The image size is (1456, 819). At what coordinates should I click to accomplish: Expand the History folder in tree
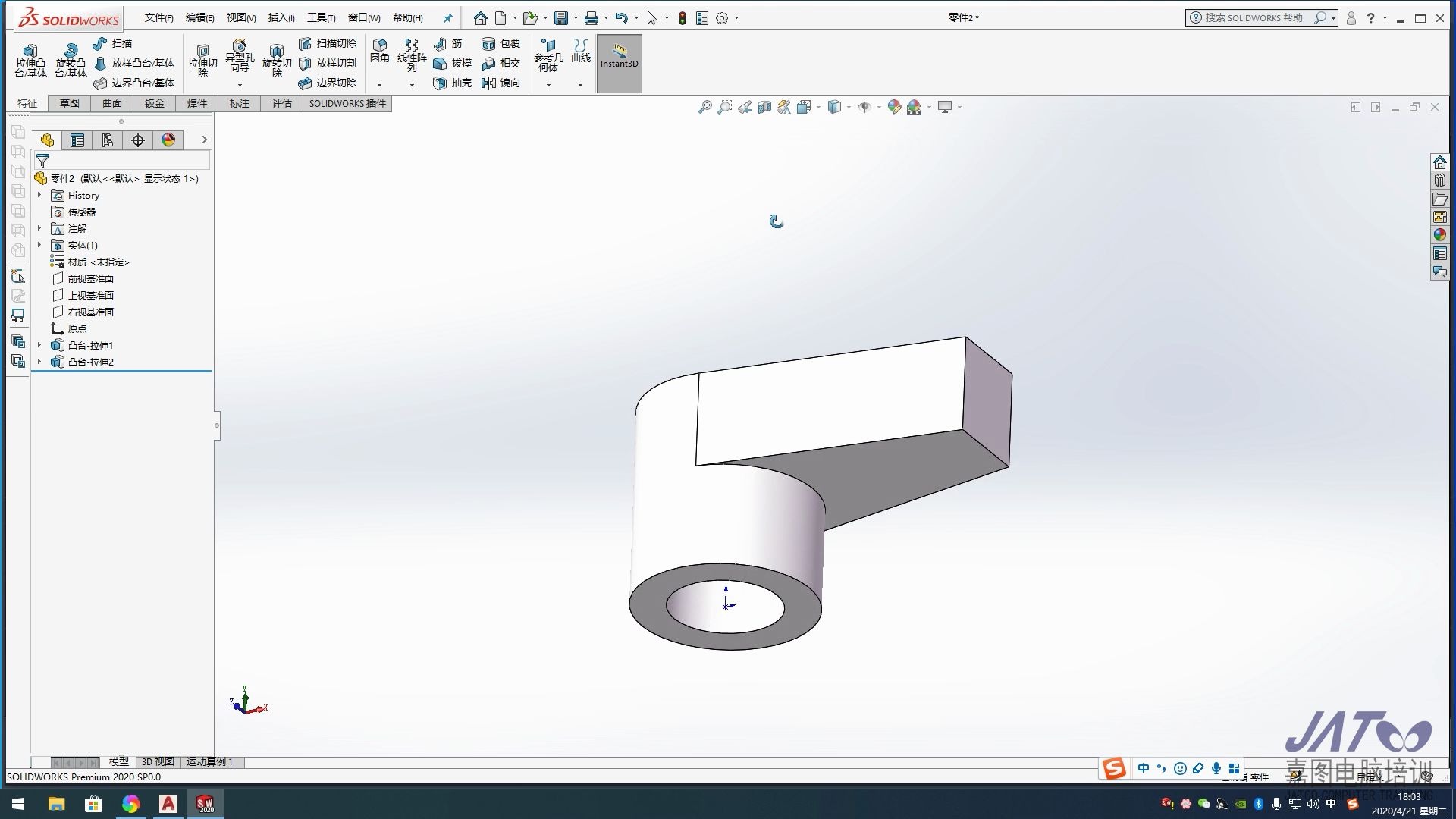coord(39,195)
